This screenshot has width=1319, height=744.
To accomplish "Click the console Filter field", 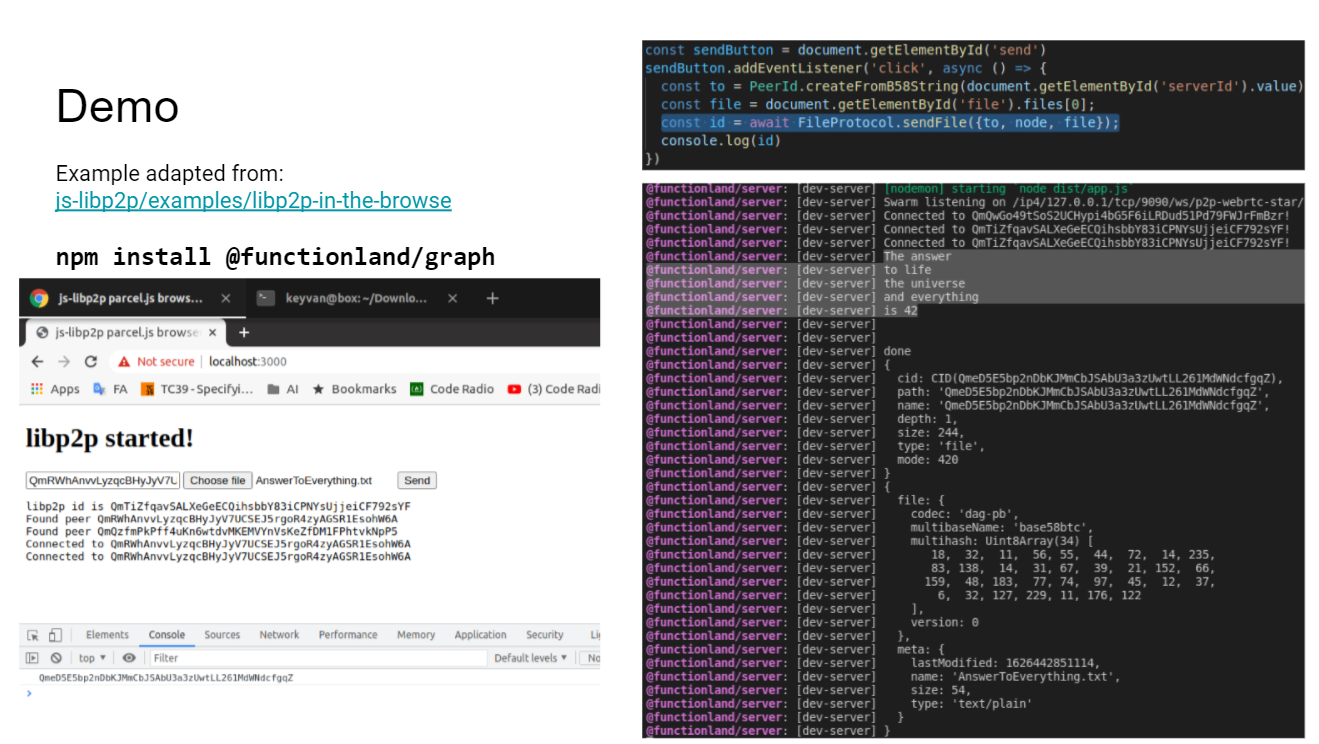I will pos(318,658).
